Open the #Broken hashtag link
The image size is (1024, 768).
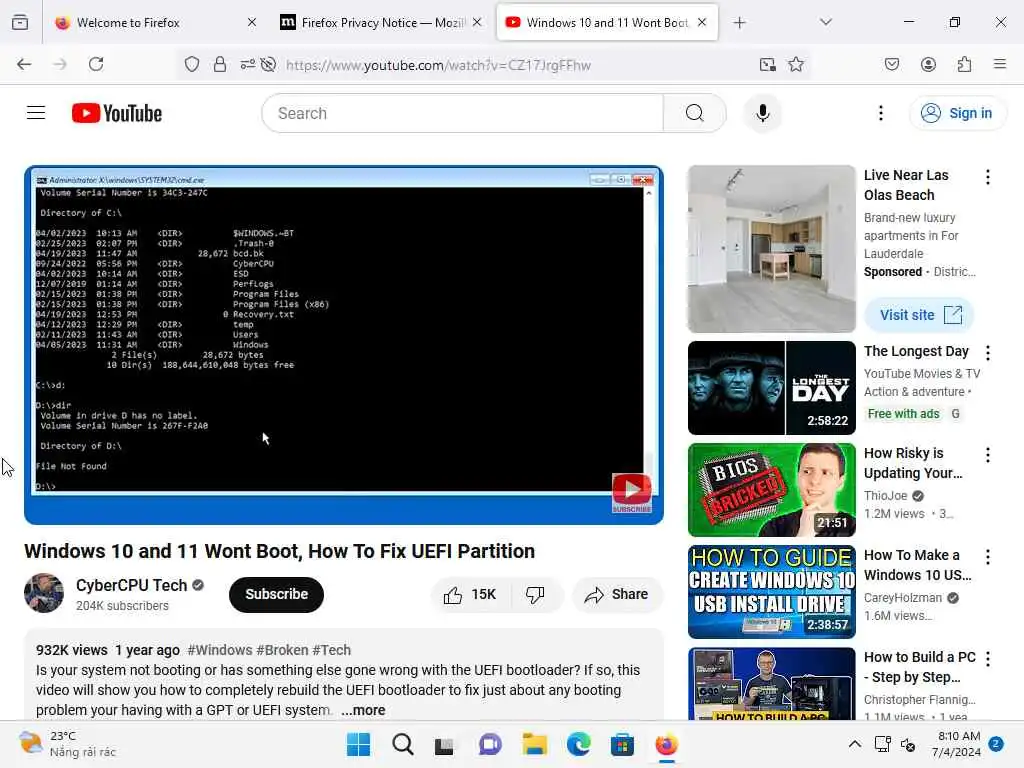point(282,650)
